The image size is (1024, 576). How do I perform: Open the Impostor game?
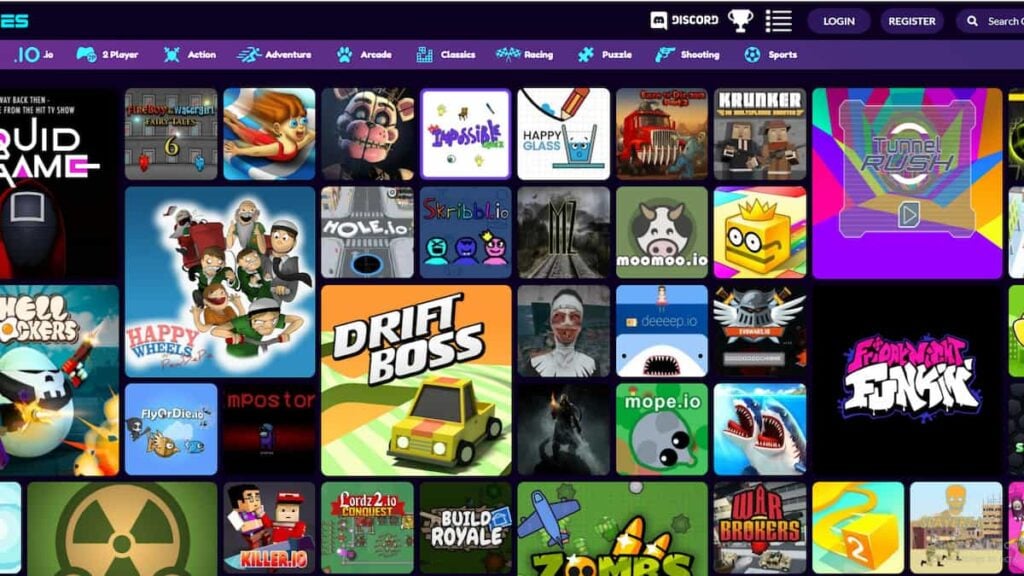tap(269, 429)
